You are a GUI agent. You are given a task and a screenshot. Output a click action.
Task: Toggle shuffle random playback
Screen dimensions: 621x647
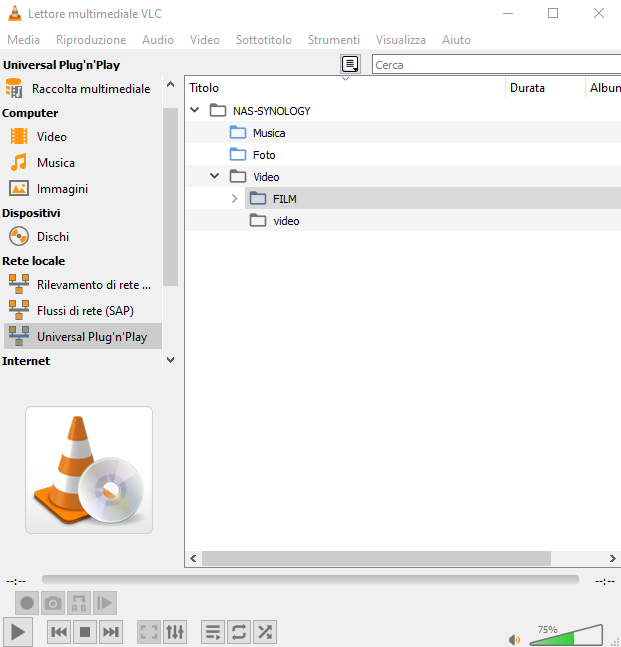click(x=265, y=632)
